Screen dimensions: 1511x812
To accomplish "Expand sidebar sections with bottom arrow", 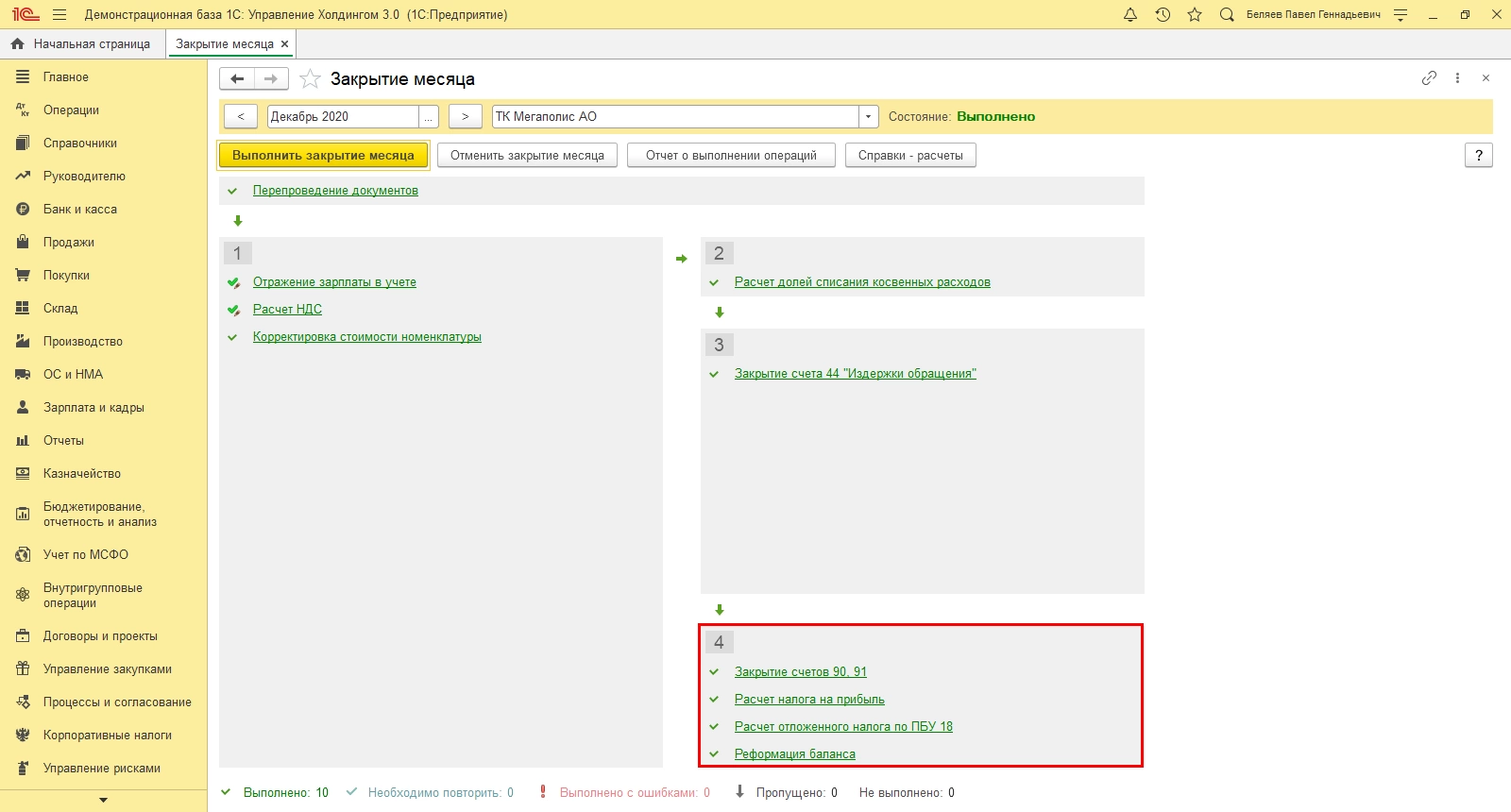I will point(103,801).
